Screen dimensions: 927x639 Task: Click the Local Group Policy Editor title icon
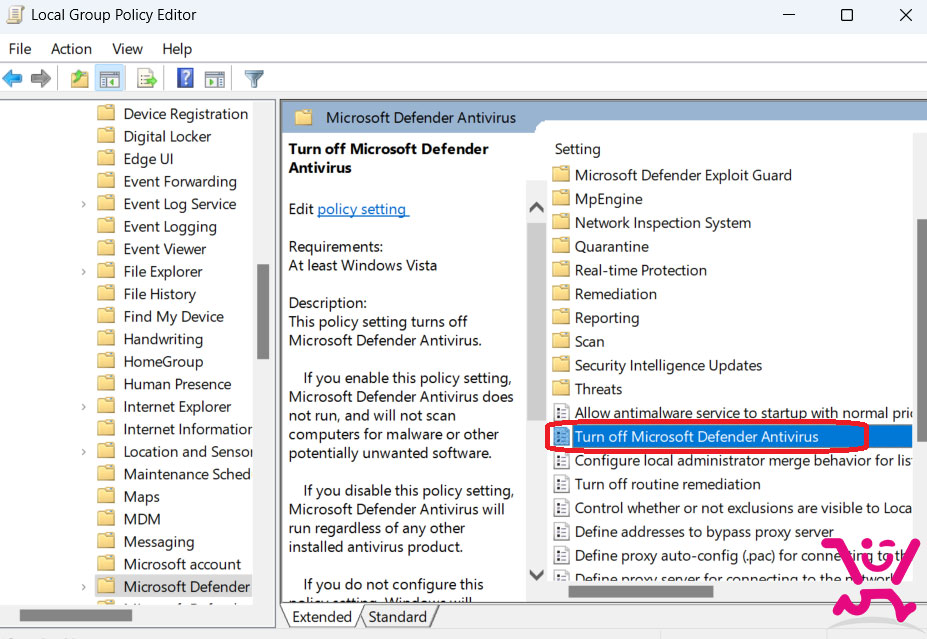(15, 15)
